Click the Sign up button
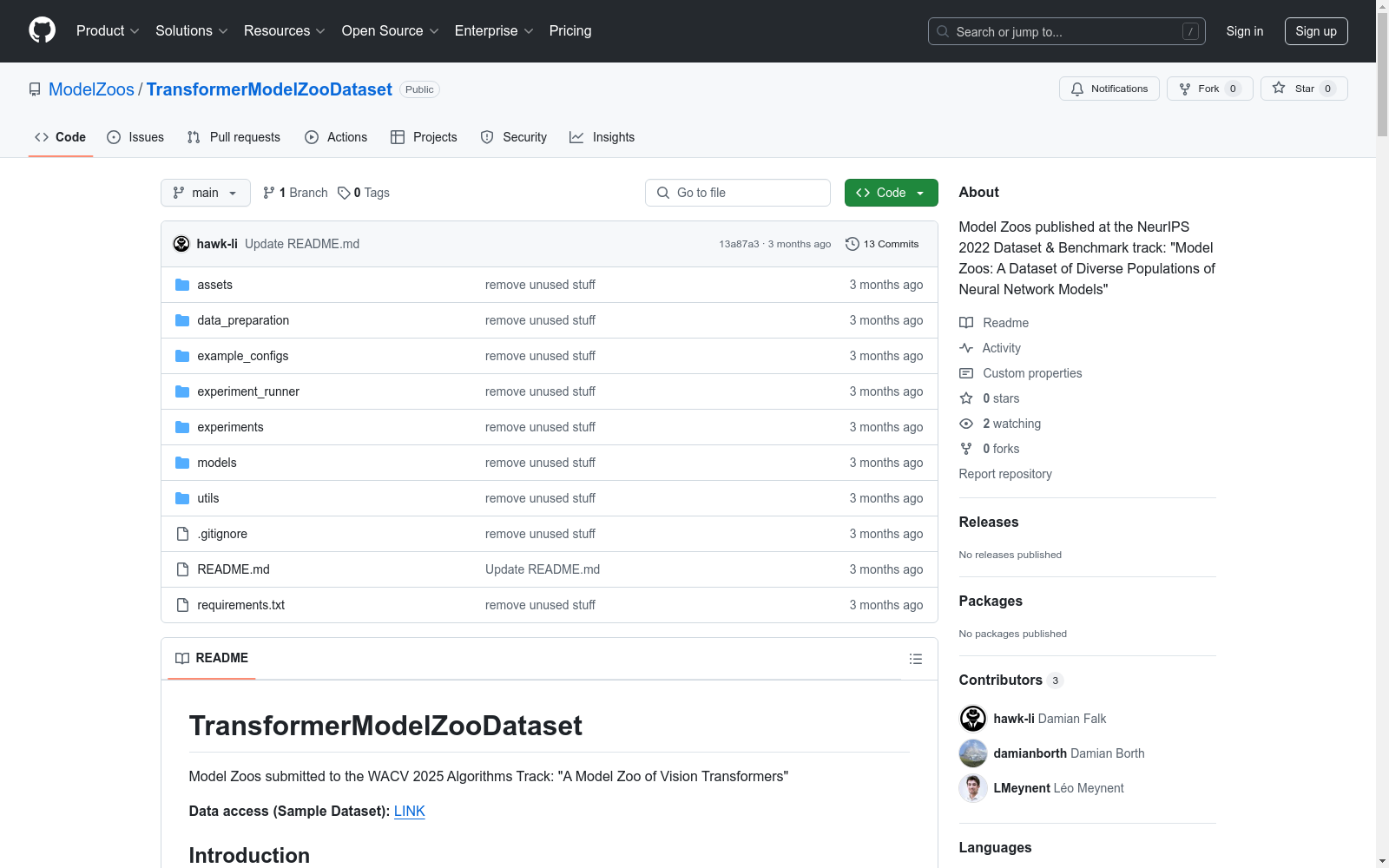This screenshot has height=868, width=1389. (1316, 31)
